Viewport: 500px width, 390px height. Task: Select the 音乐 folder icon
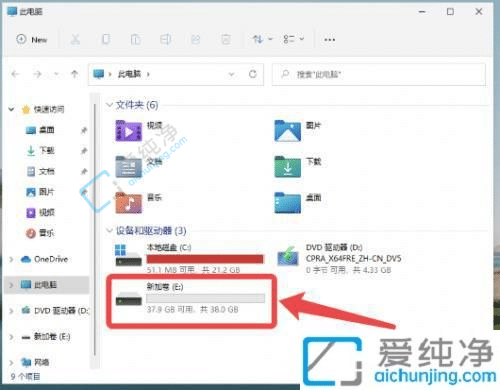[x=129, y=203]
